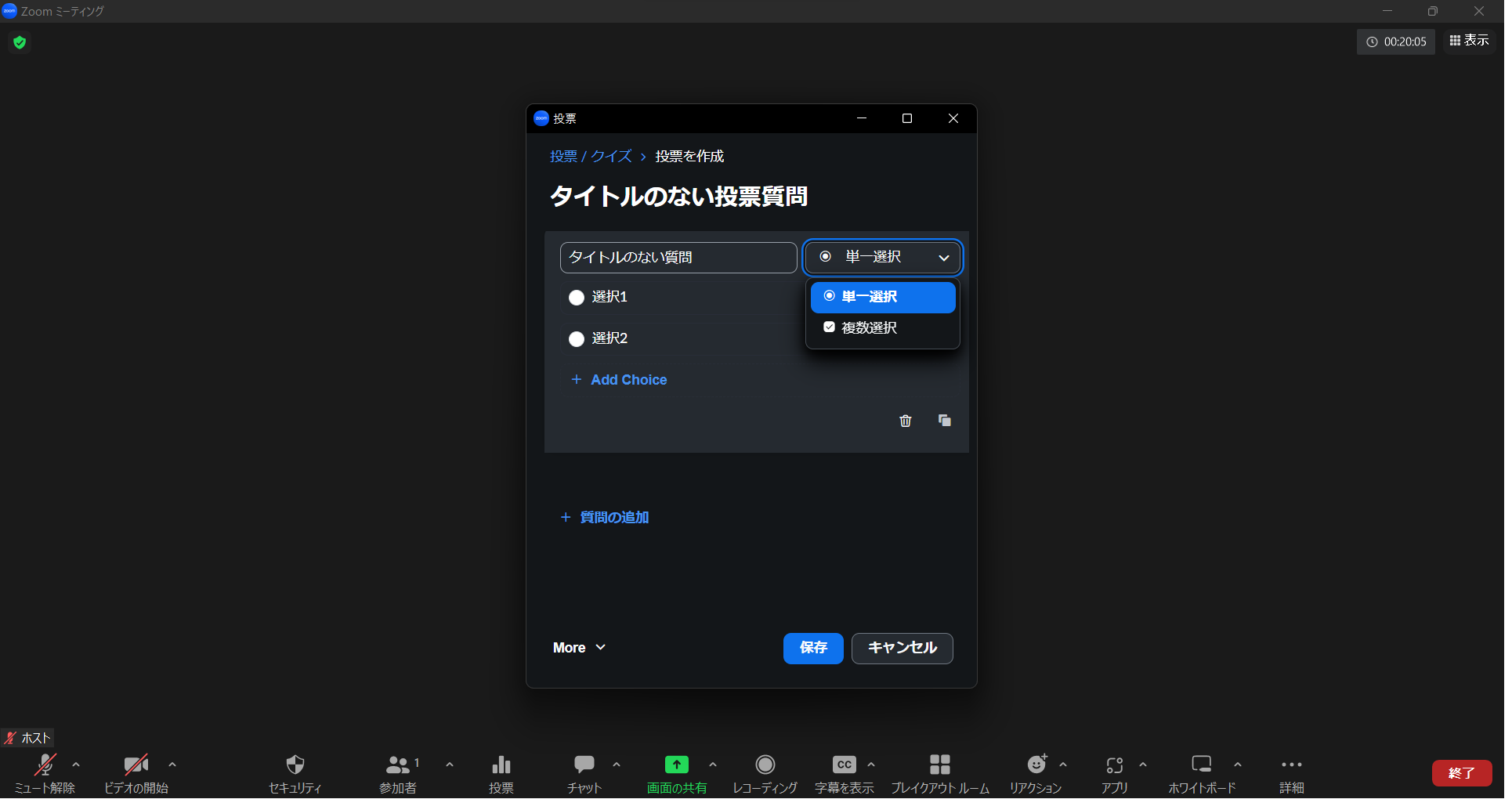Choose 単一選択 option in the list
1512x799 pixels.
[882, 298]
